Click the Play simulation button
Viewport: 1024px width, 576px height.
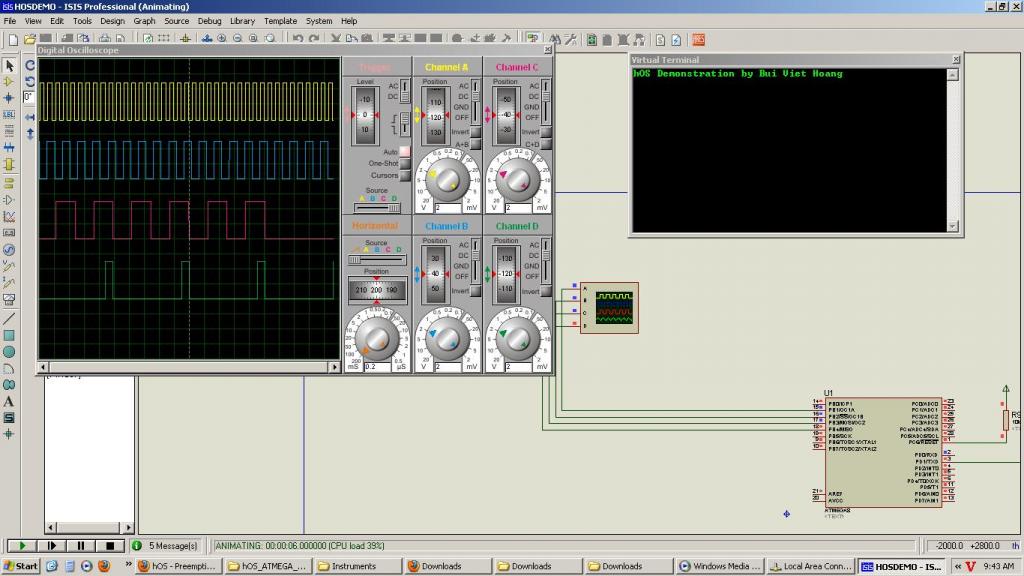[x=22, y=546]
